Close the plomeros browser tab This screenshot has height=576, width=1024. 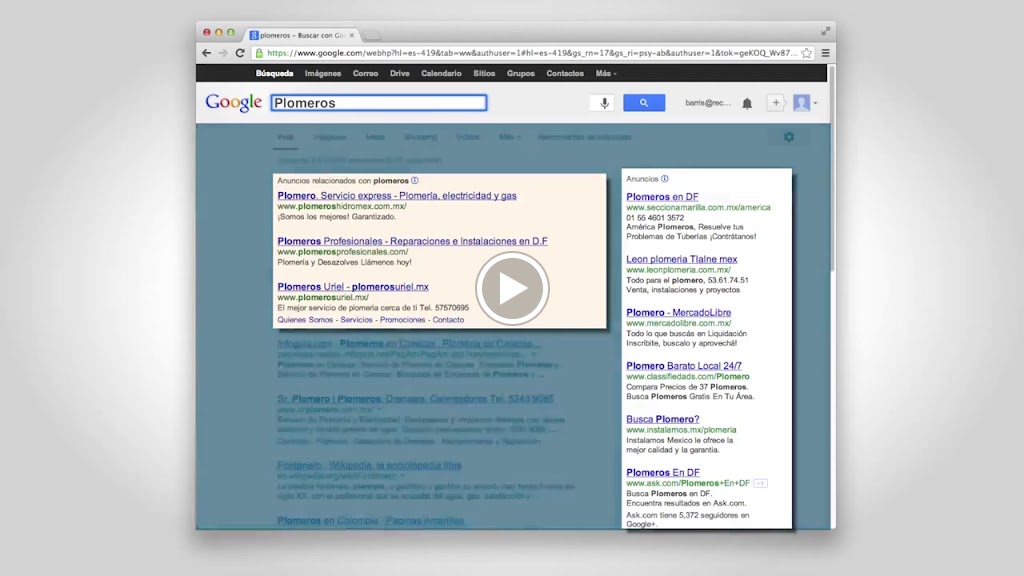coord(352,35)
